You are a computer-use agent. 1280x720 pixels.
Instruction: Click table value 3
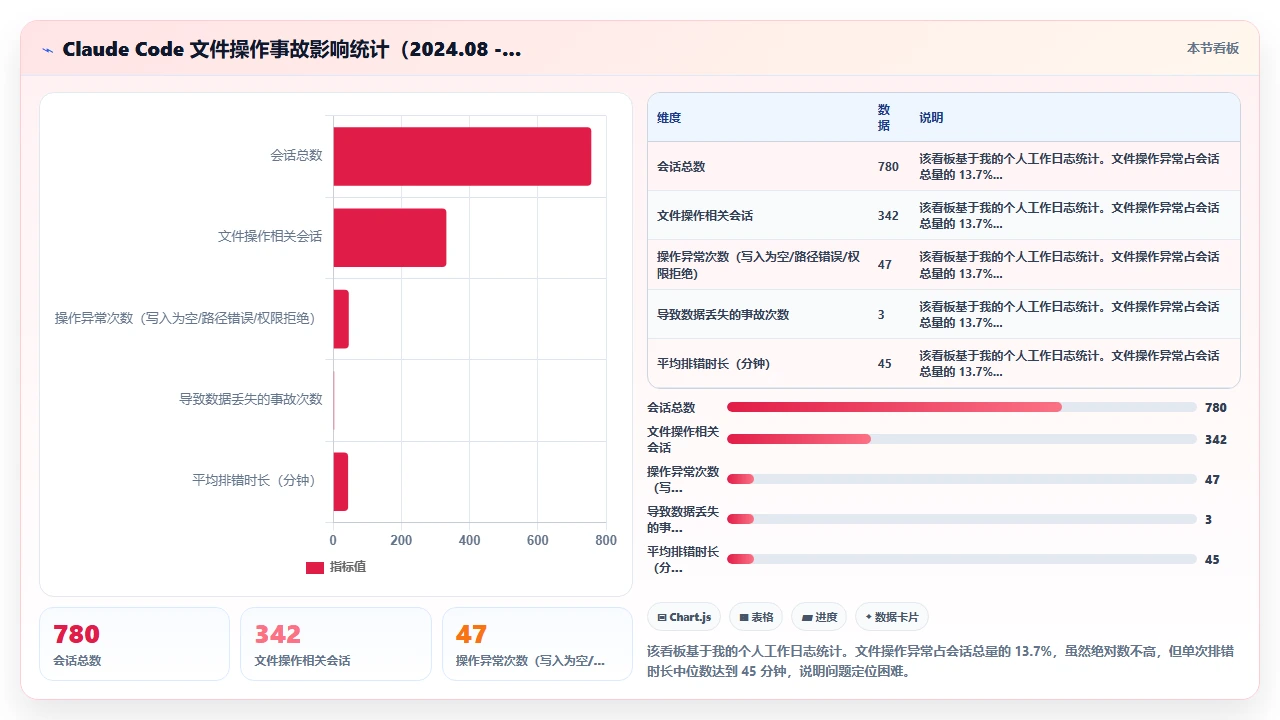(881, 314)
